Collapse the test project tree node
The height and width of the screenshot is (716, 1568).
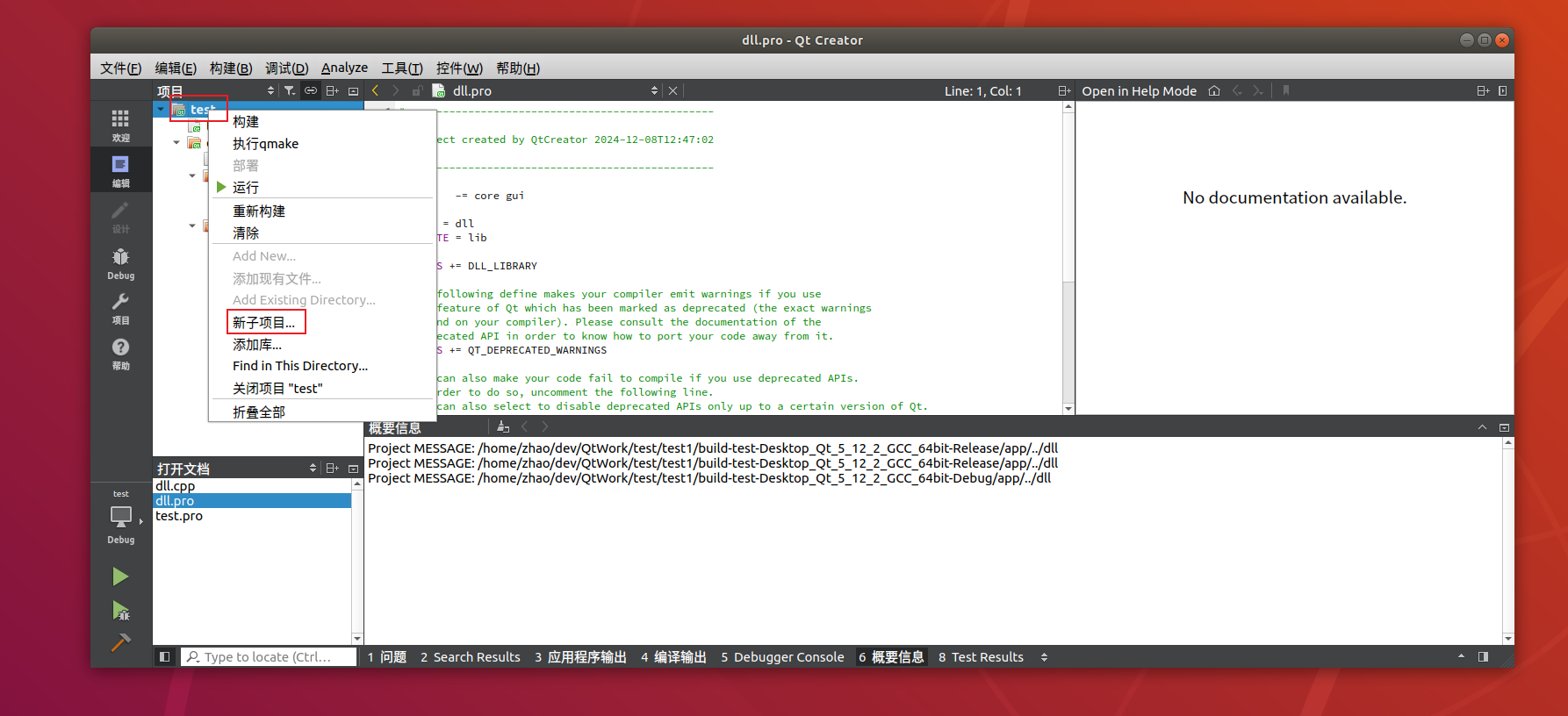161,110
